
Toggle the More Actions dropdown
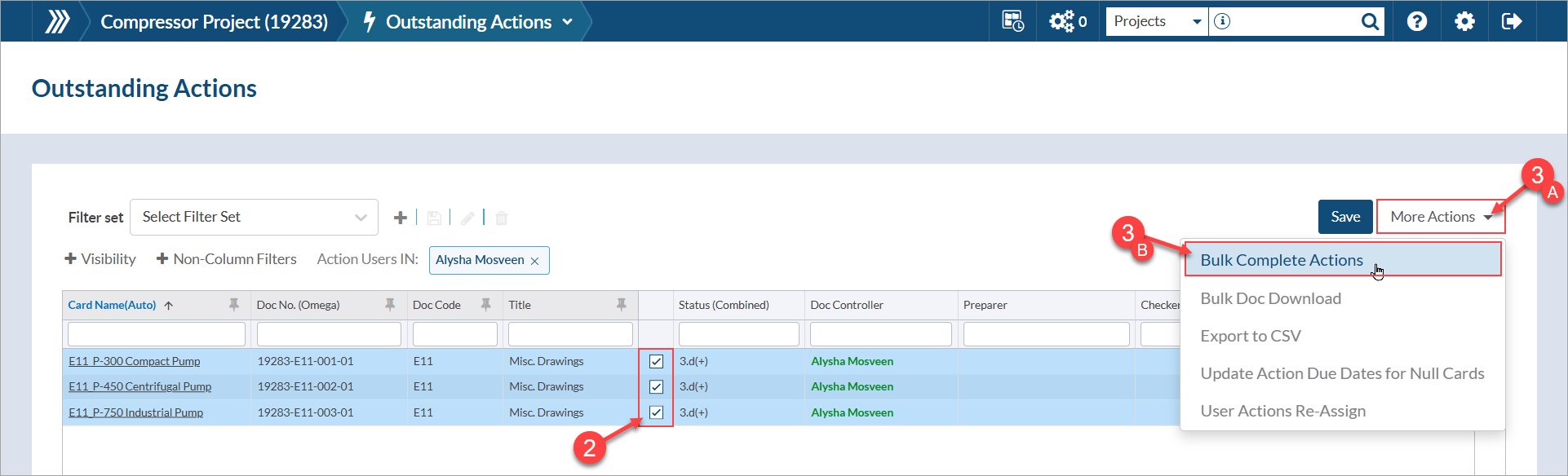tap(1441, 217)
